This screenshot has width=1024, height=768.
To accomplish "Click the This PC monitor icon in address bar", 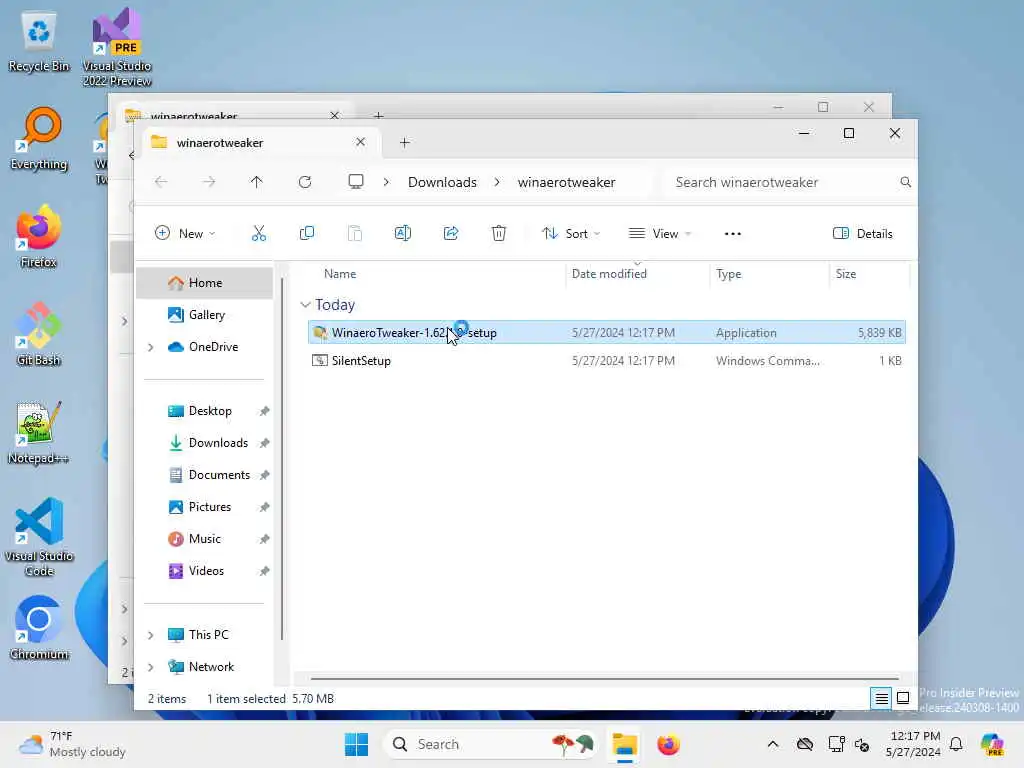I will click(x=356, y=182).
